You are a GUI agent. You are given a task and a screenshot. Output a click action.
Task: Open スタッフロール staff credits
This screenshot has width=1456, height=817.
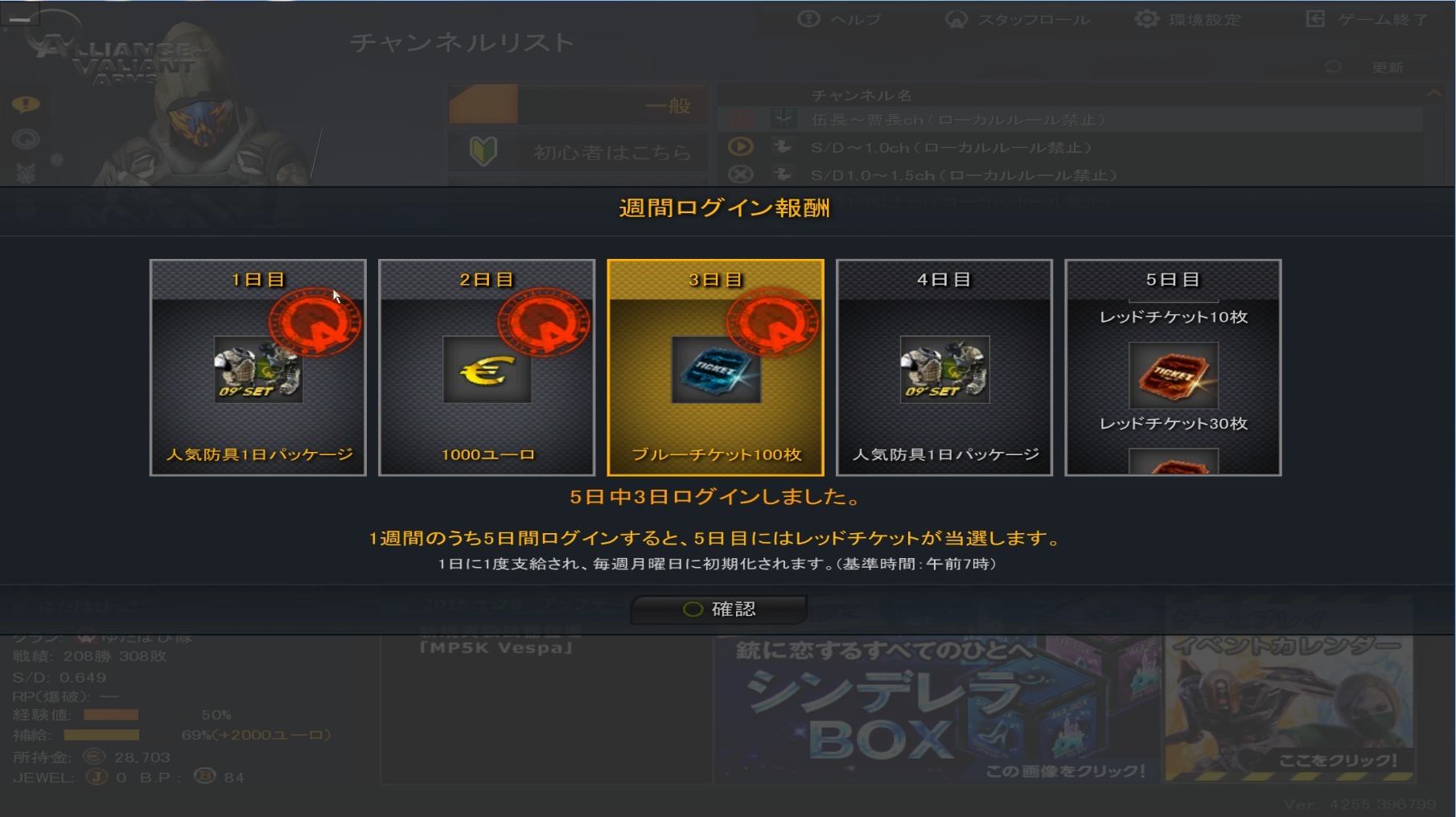pyautogui.click(x=1018, y=18)
